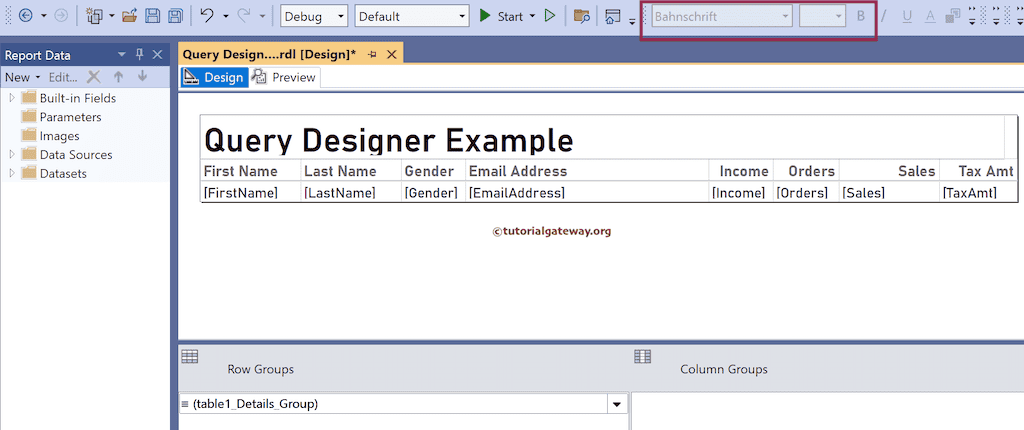Screen dimensions: 1024x430
Task: Select the Last Name header cell
Action: click(351, 171)
